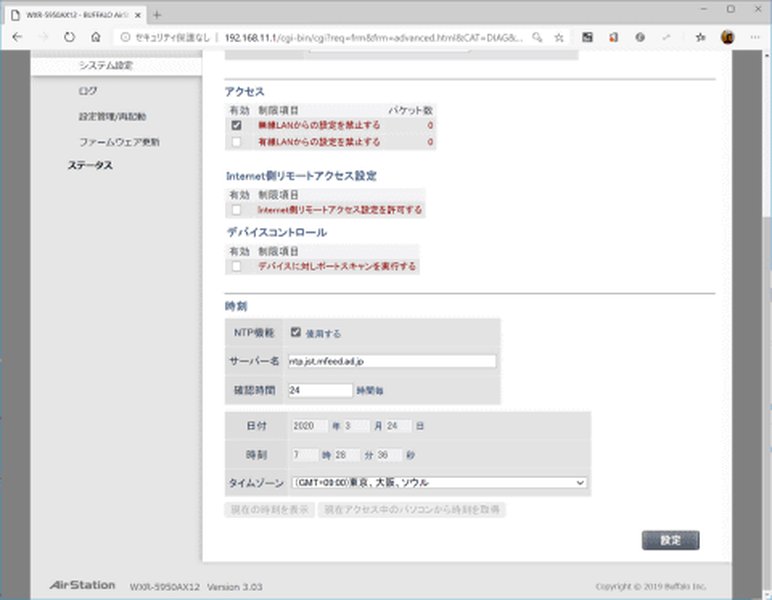
Task: Open the user profile avatar
Action: (728, 37)
